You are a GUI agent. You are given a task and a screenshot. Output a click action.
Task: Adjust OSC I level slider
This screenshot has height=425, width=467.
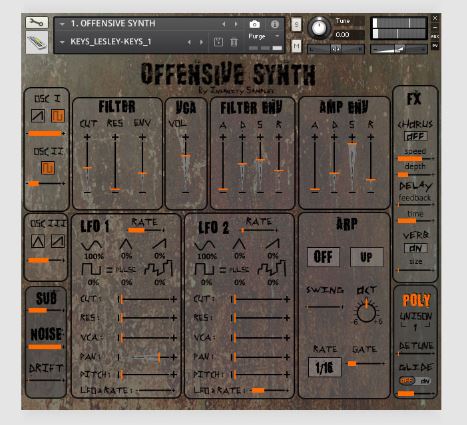tap(46, 134)
